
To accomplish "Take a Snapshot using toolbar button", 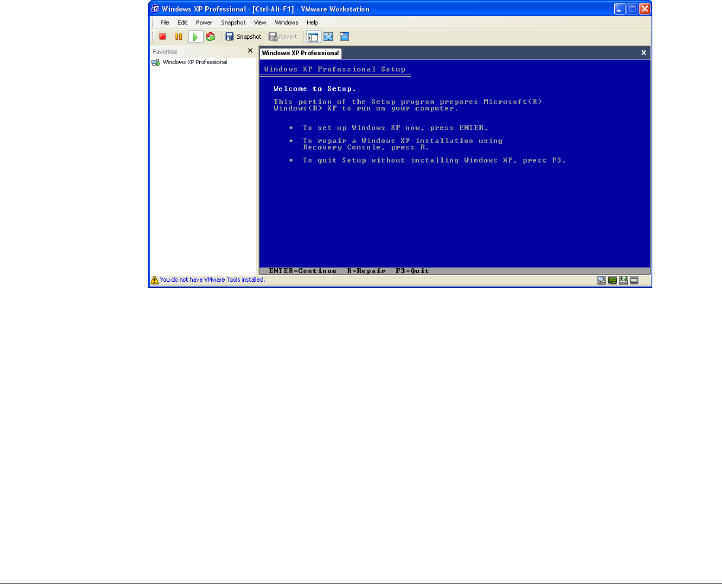I will 243,37.
